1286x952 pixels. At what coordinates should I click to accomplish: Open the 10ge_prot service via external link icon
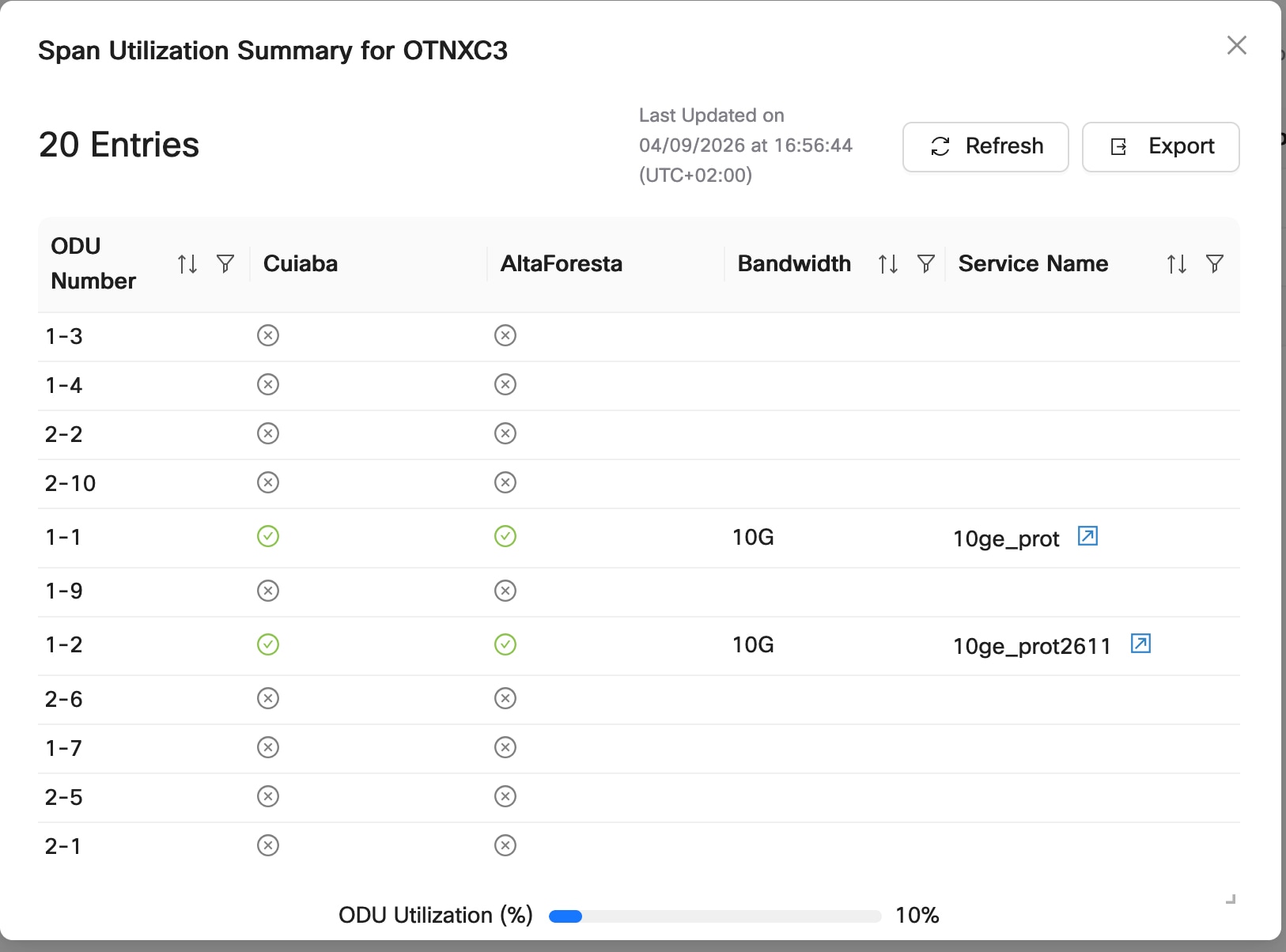point(1087,536)
